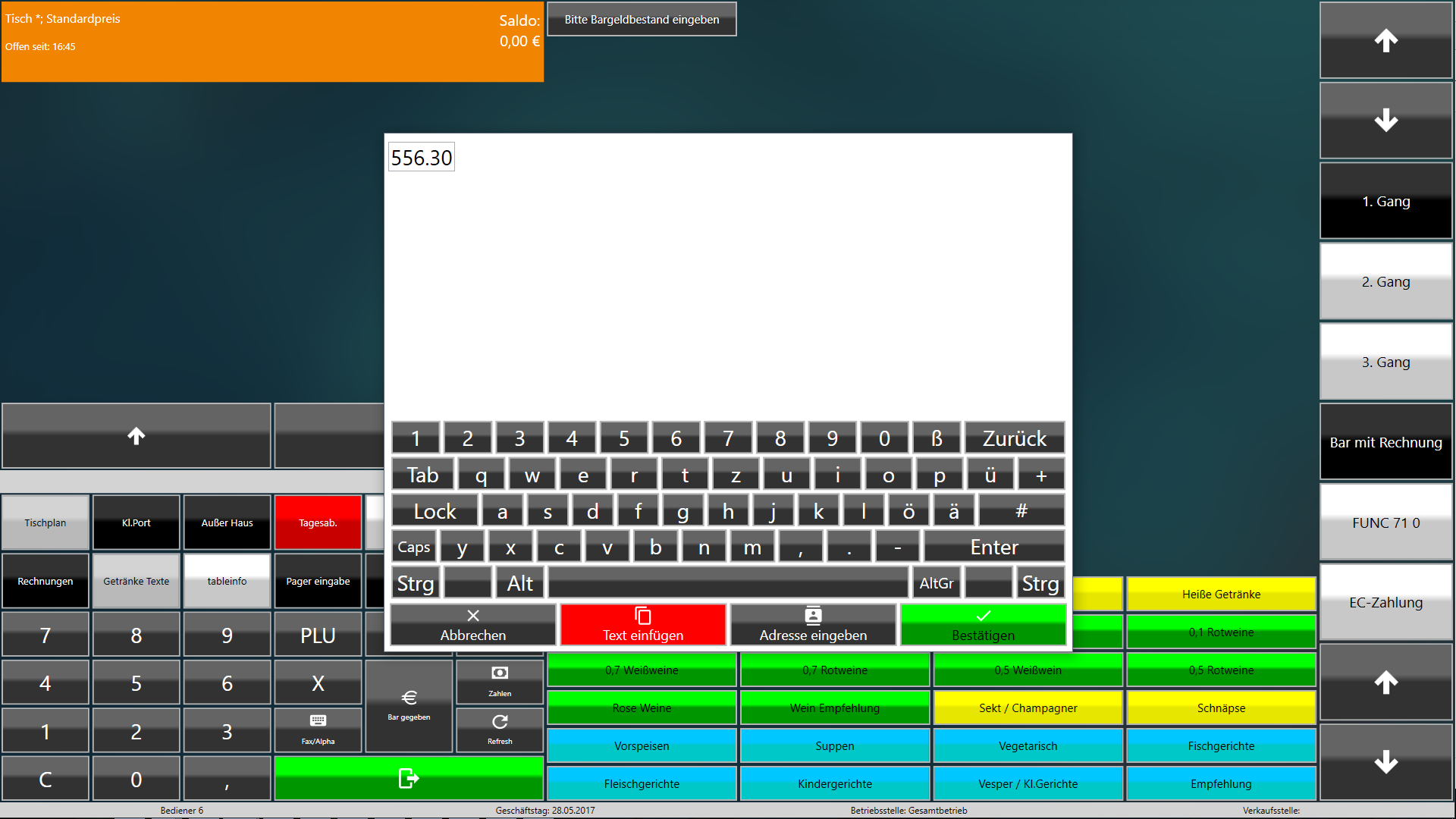Select the yellow Sekt / Champagner category
This screenshot has height=819, width=1456.
pyautogui.click(x=1028, y=708)
